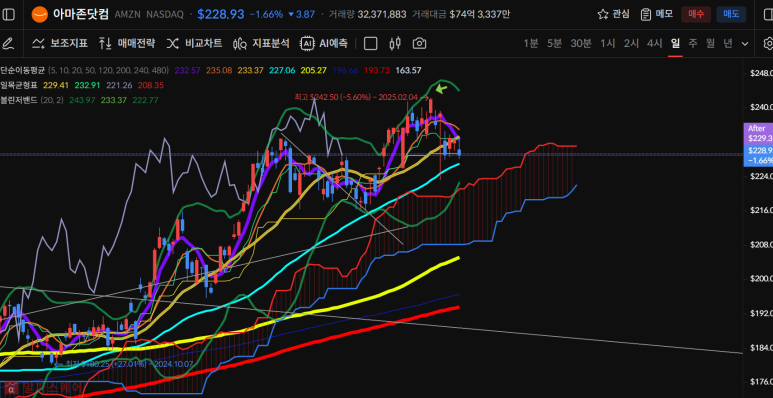Open the memo clipboard icon
The height and width of the screenshot is (398, 773).
tap(645, 14)
